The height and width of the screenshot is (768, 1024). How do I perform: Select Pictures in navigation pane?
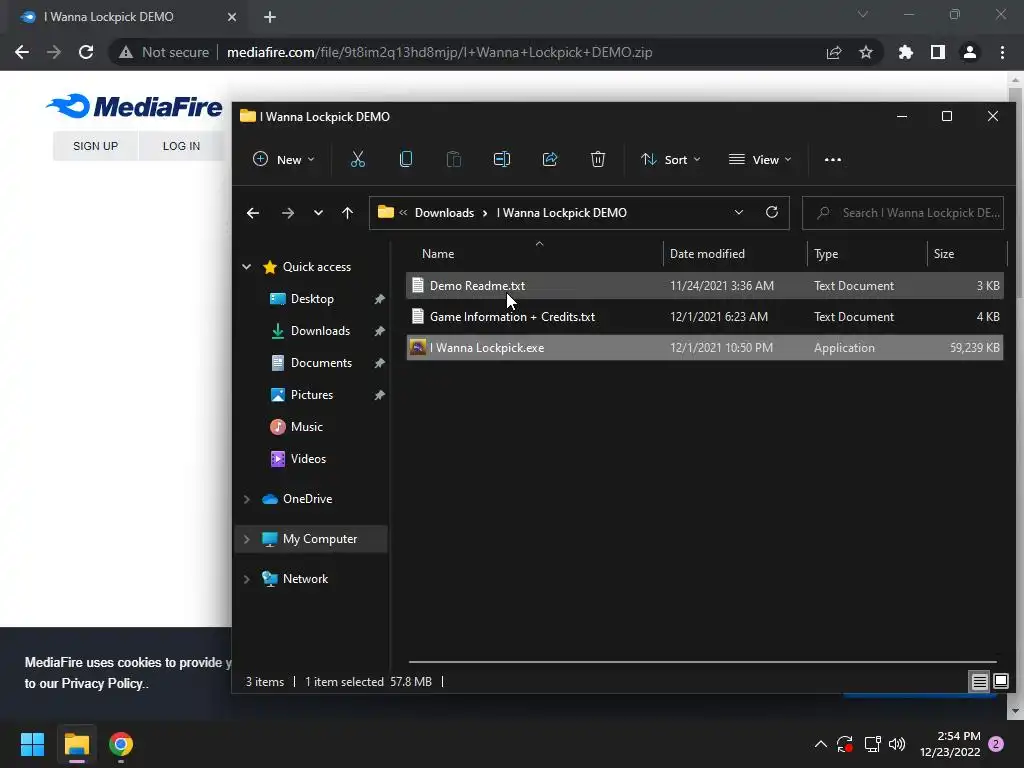pos(312,394)
